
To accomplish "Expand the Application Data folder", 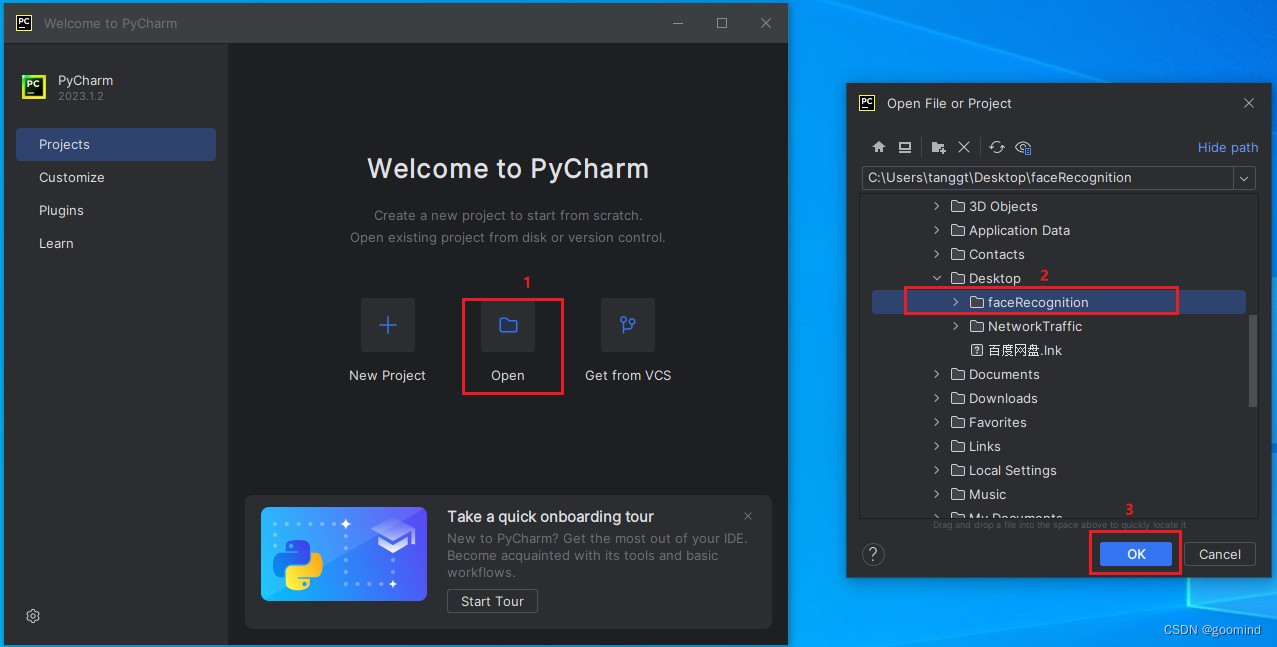I will pyautogui.click(x=937, y=230).
